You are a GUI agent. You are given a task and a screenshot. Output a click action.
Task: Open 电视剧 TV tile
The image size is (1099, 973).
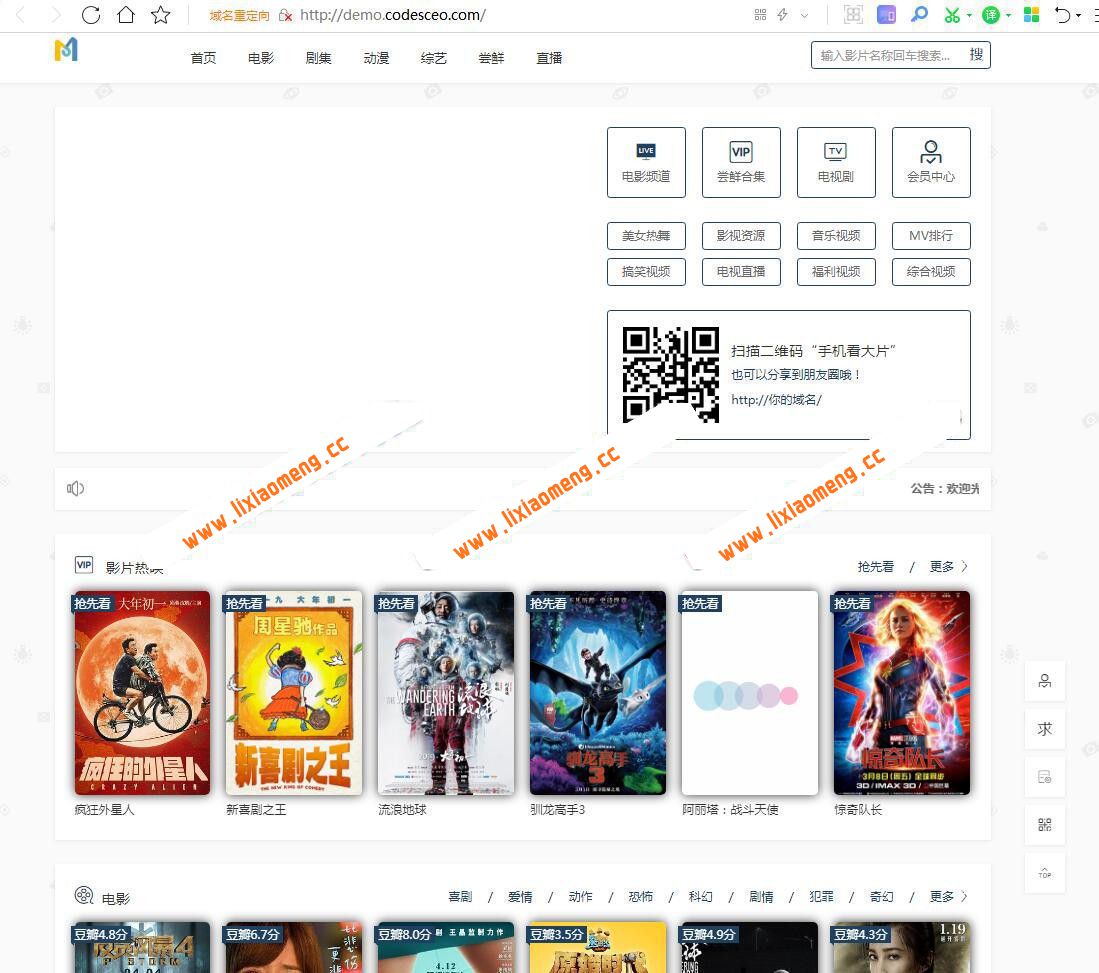[x=836, y=163]
